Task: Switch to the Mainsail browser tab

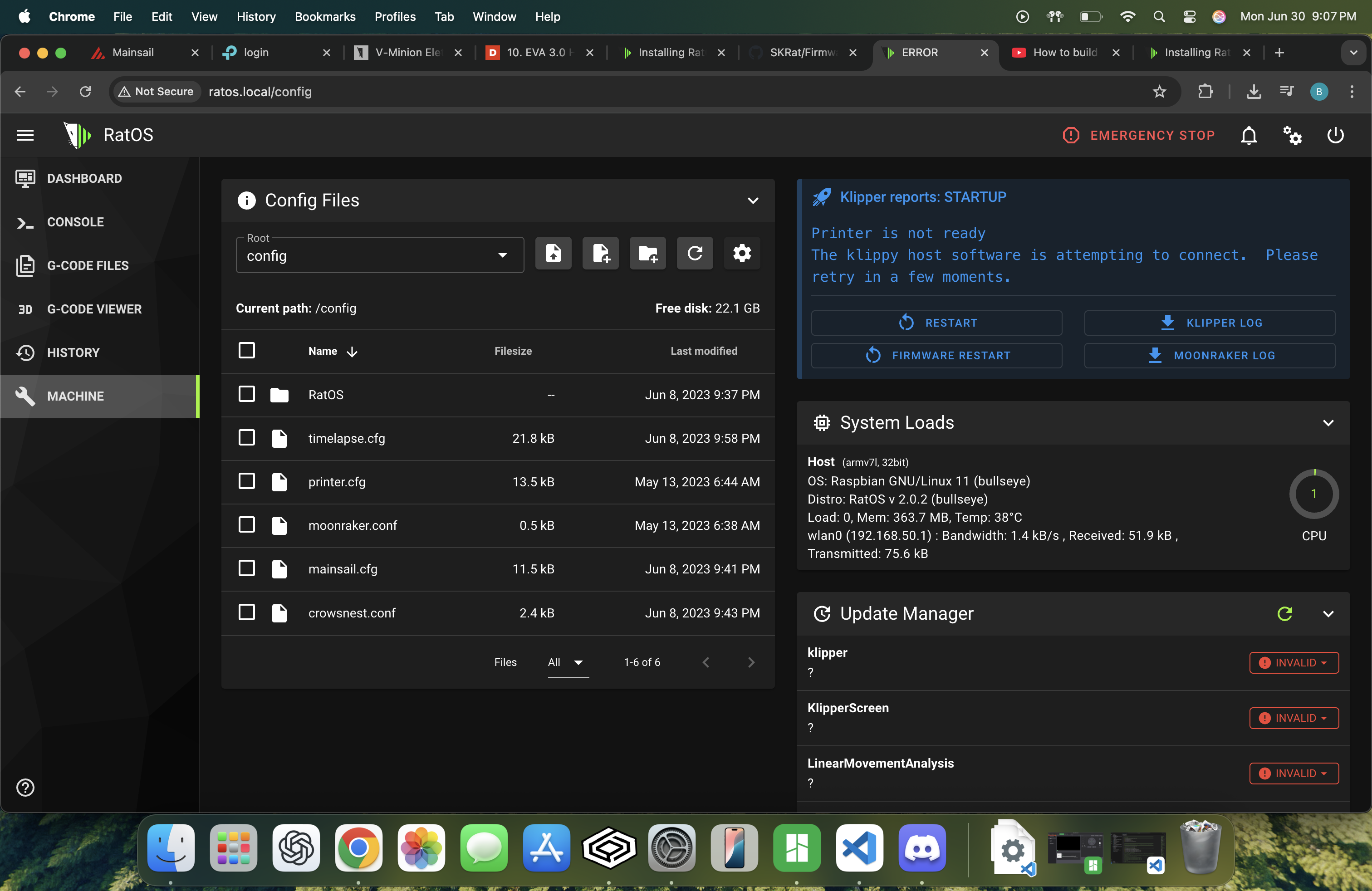Action: point(144,53)
